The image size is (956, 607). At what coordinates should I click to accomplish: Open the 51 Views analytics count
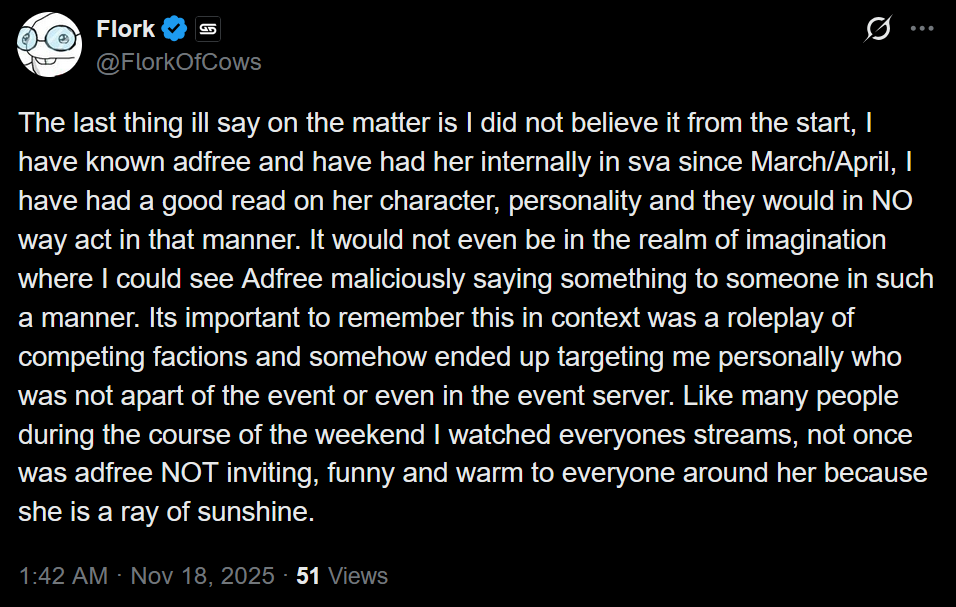pos(342,576)
